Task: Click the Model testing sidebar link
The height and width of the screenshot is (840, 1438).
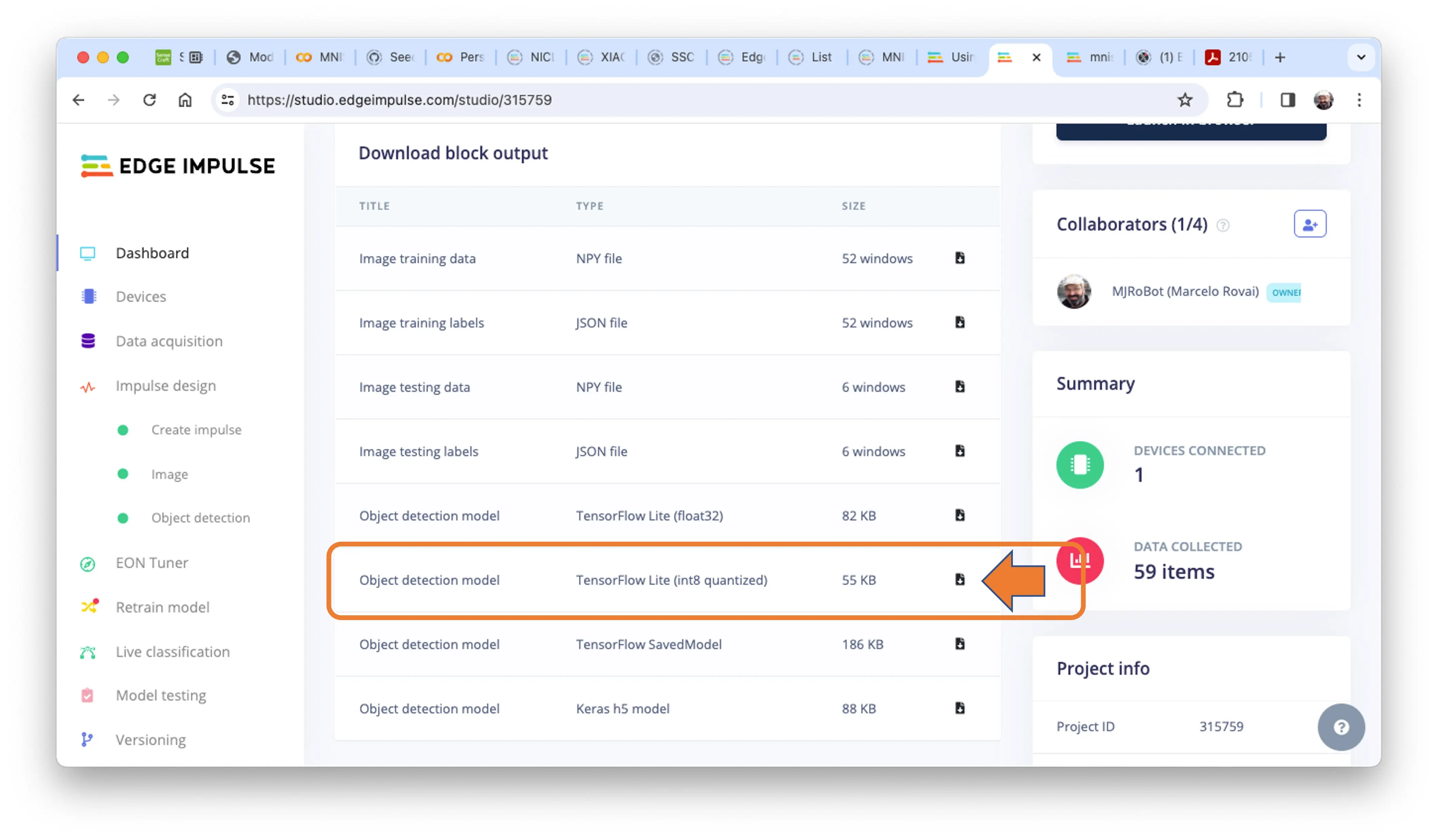Action: point(161,695)
